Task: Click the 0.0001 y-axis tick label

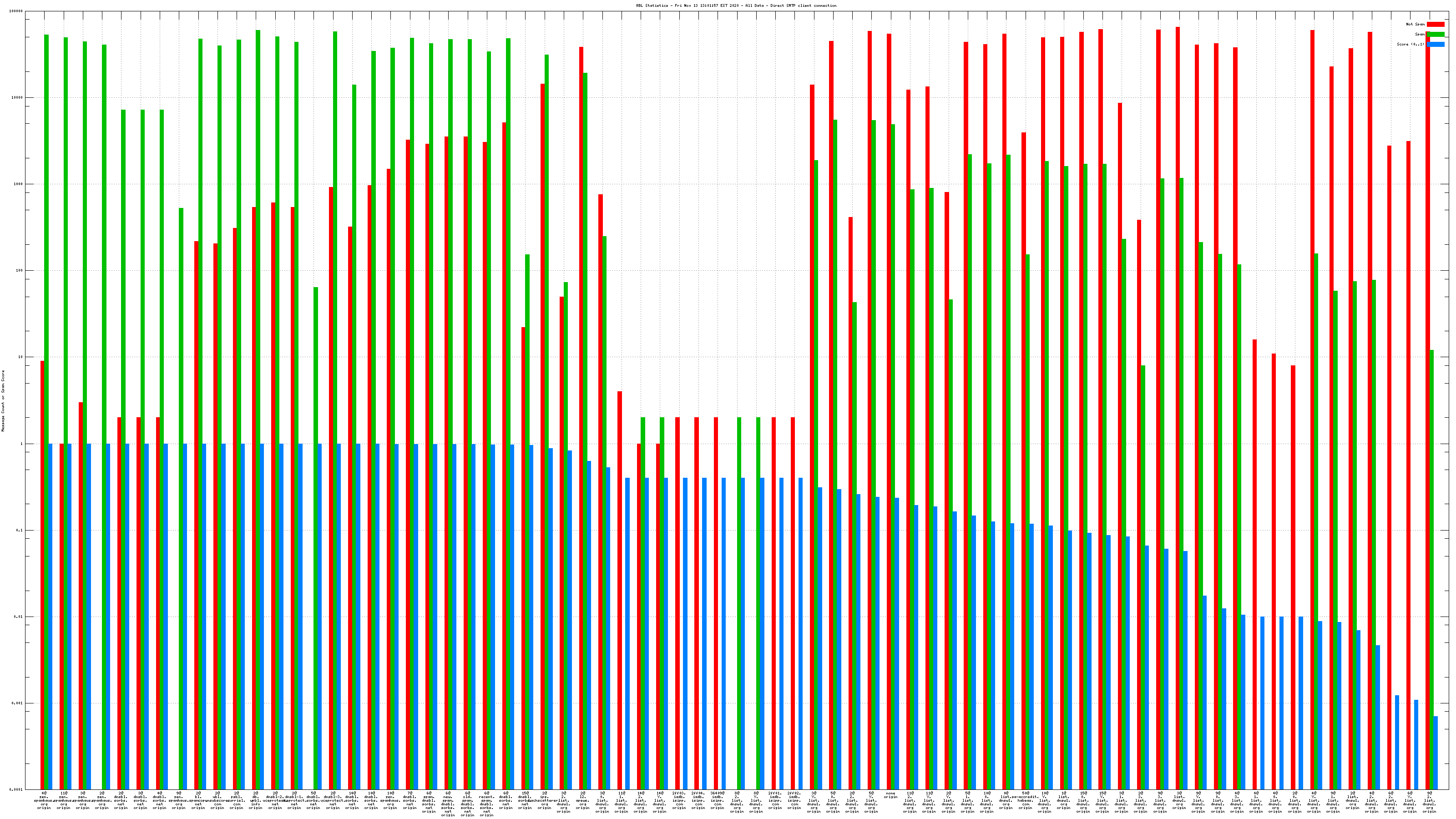Action: (16, 789)
